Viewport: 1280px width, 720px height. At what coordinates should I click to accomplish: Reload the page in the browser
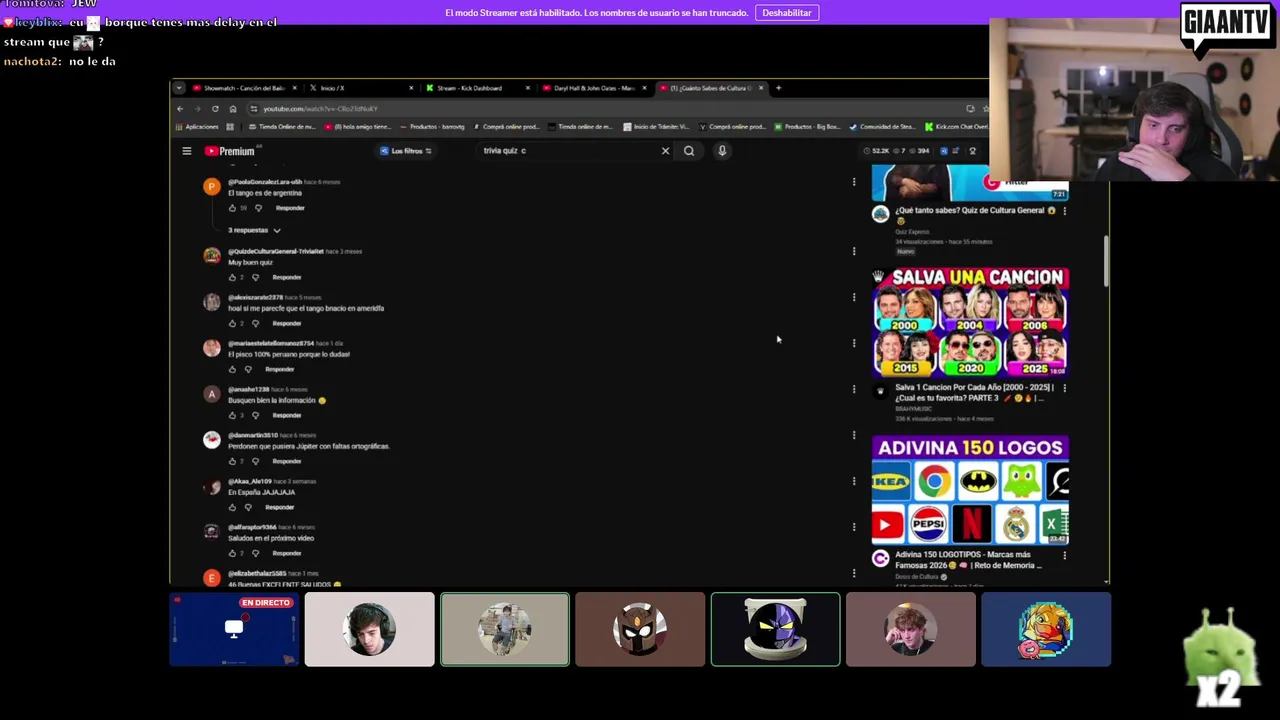pyautogui.click(x=215, y=108)
